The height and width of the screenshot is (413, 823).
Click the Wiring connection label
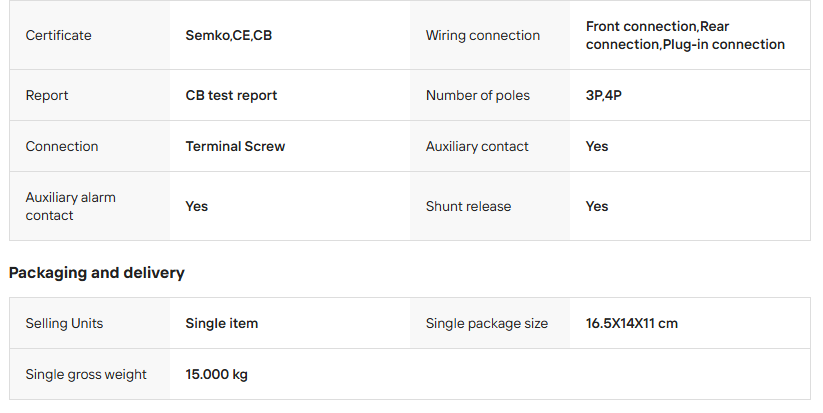pos(482,36)
